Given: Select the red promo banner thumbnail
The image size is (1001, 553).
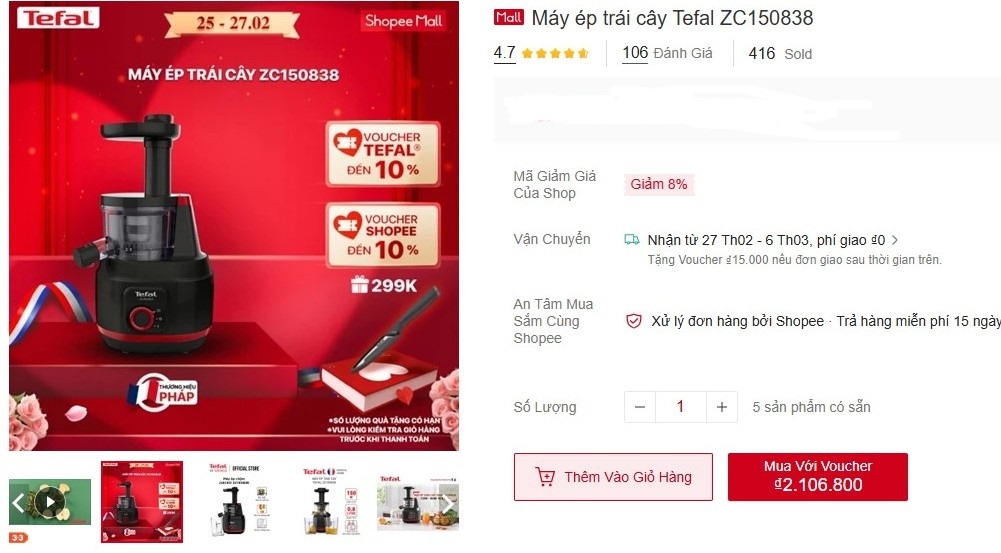Looking at the screenshot, I should click(x=142, y=502).
